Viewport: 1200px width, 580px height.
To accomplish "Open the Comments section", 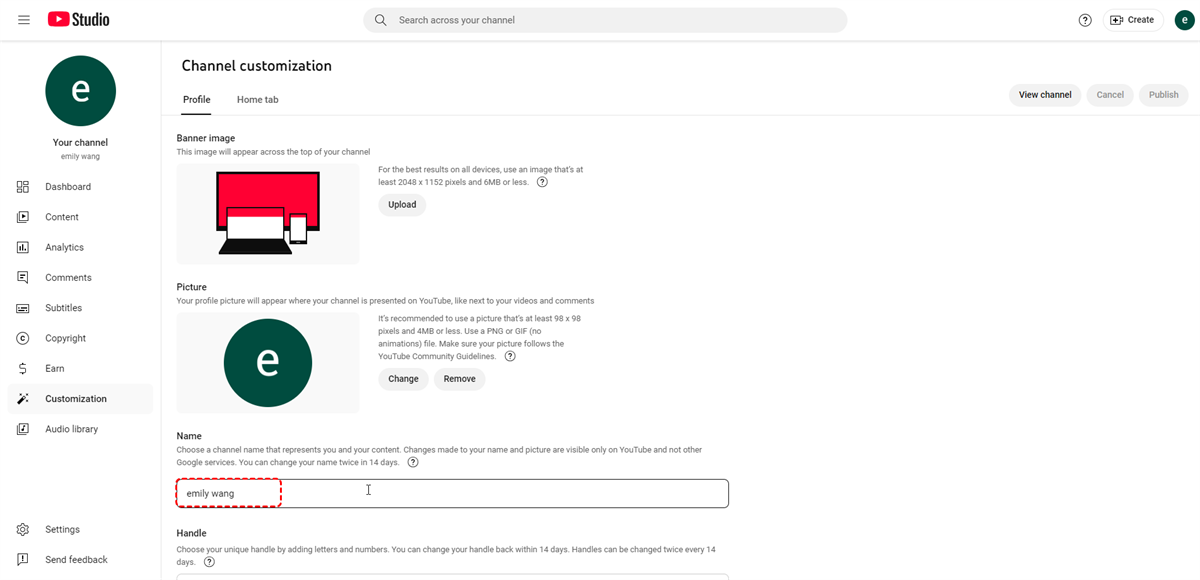I will pyautogui.click(x=68, y=278).
